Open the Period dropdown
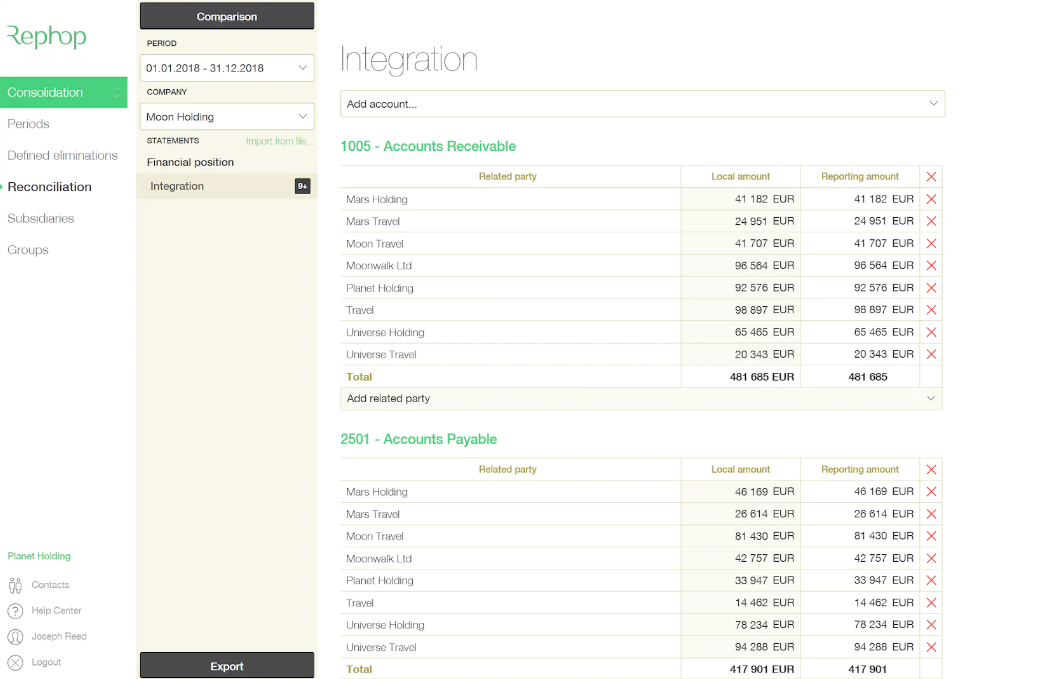 pyautogui.click(x=226, y=67)
